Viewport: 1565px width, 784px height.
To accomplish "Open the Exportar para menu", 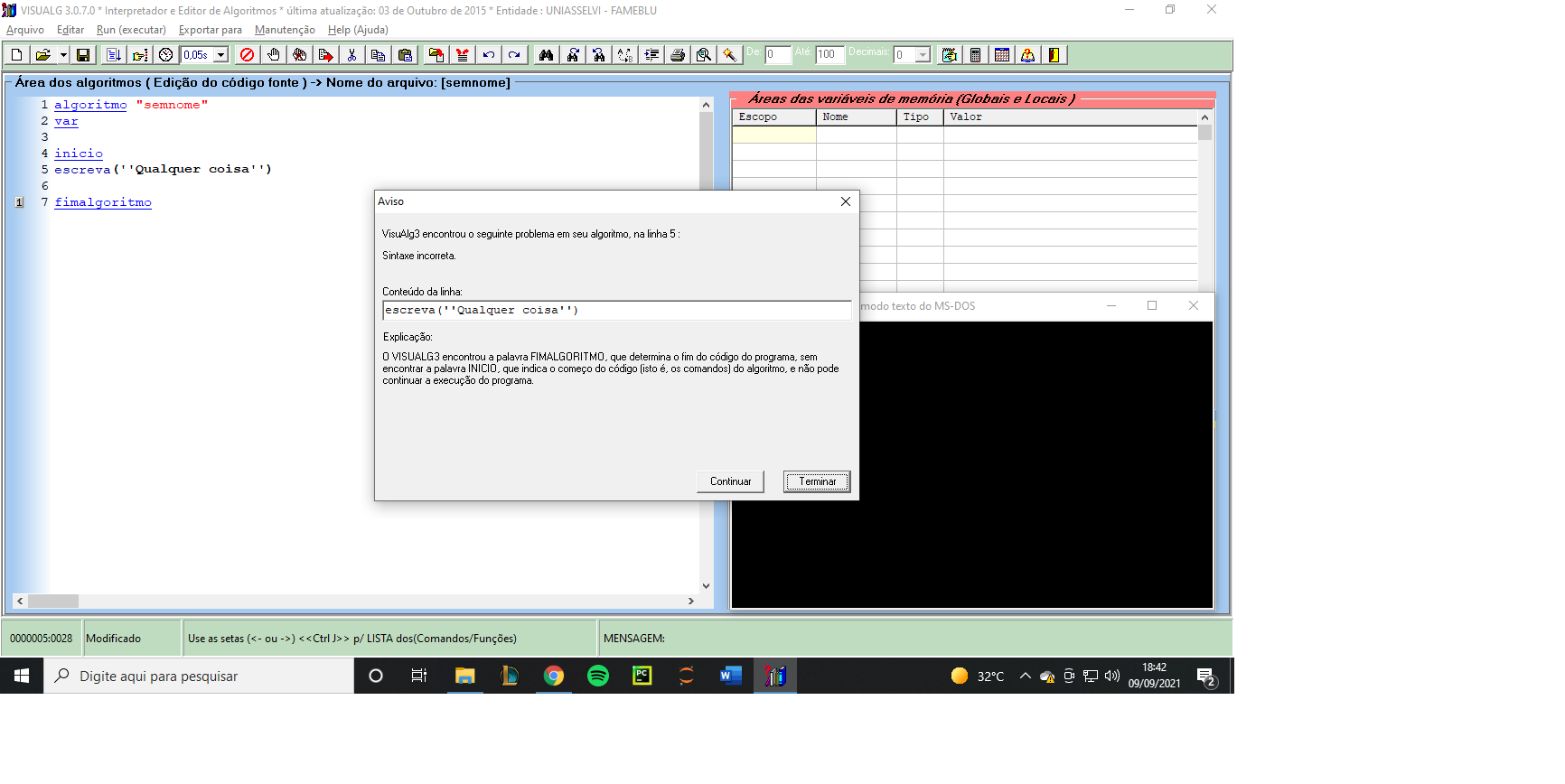I will tap(211, 30).
